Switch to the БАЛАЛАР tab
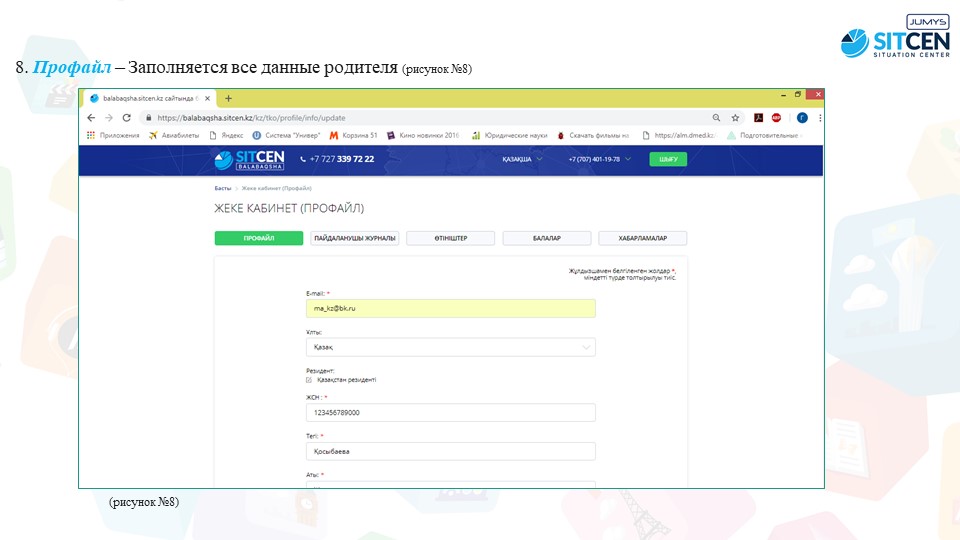 coord(546,238)
